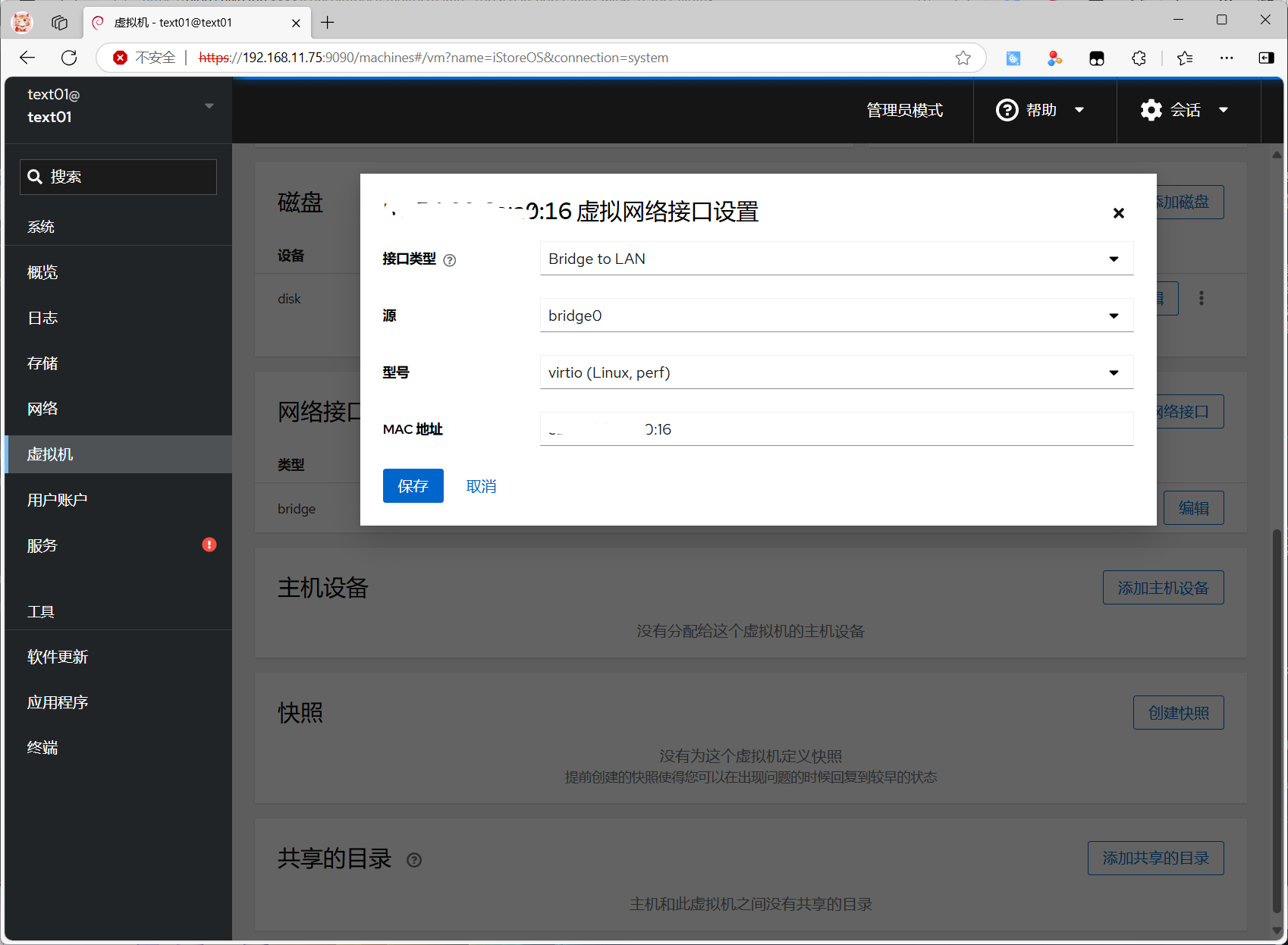Image resolution: width=1288 pixels, height=945 pixels.
Task: Refresh the browser page
Action: coord(69,58)
